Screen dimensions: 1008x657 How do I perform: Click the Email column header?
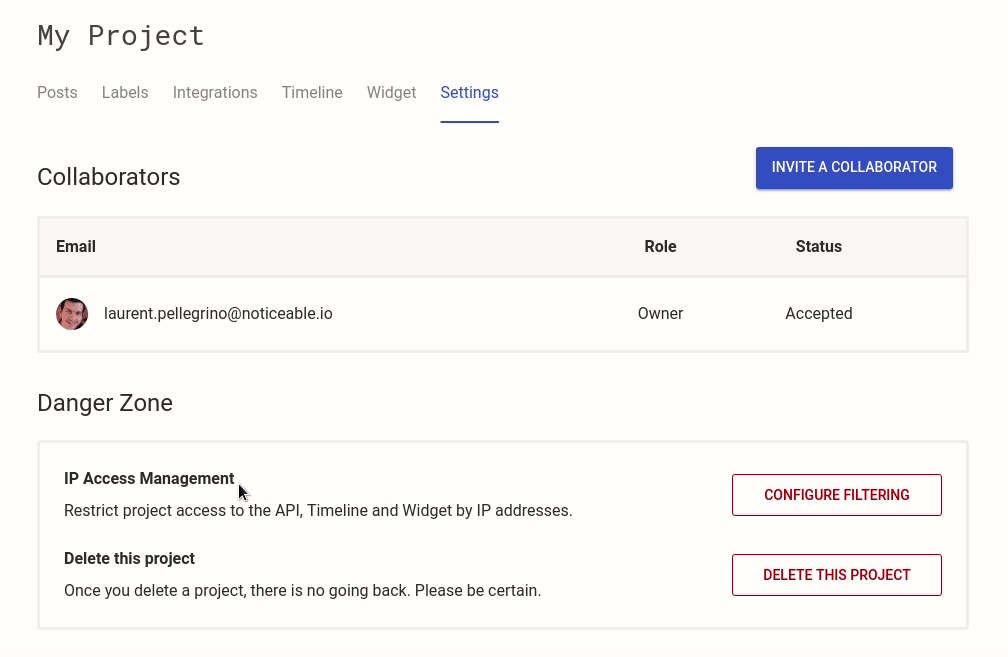[76, 247]
